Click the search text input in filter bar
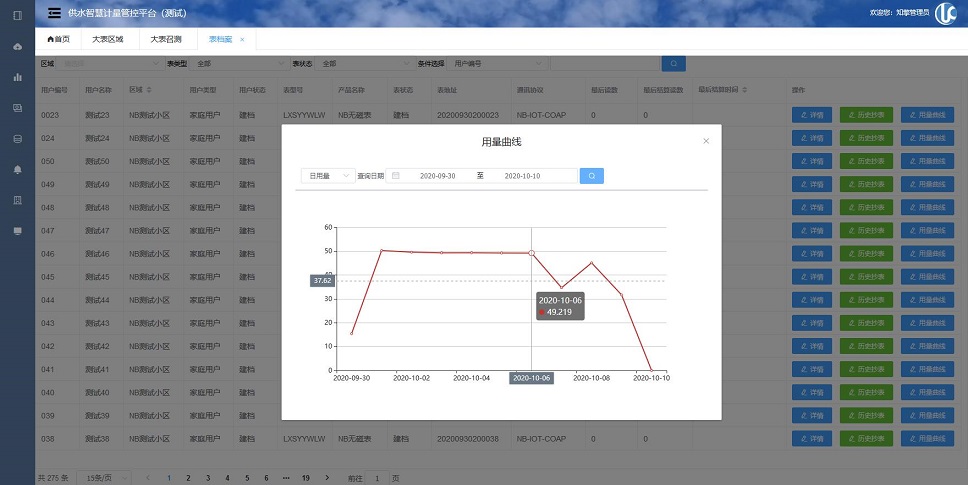This screenshot has height=485, width=968. click(605, 64)
